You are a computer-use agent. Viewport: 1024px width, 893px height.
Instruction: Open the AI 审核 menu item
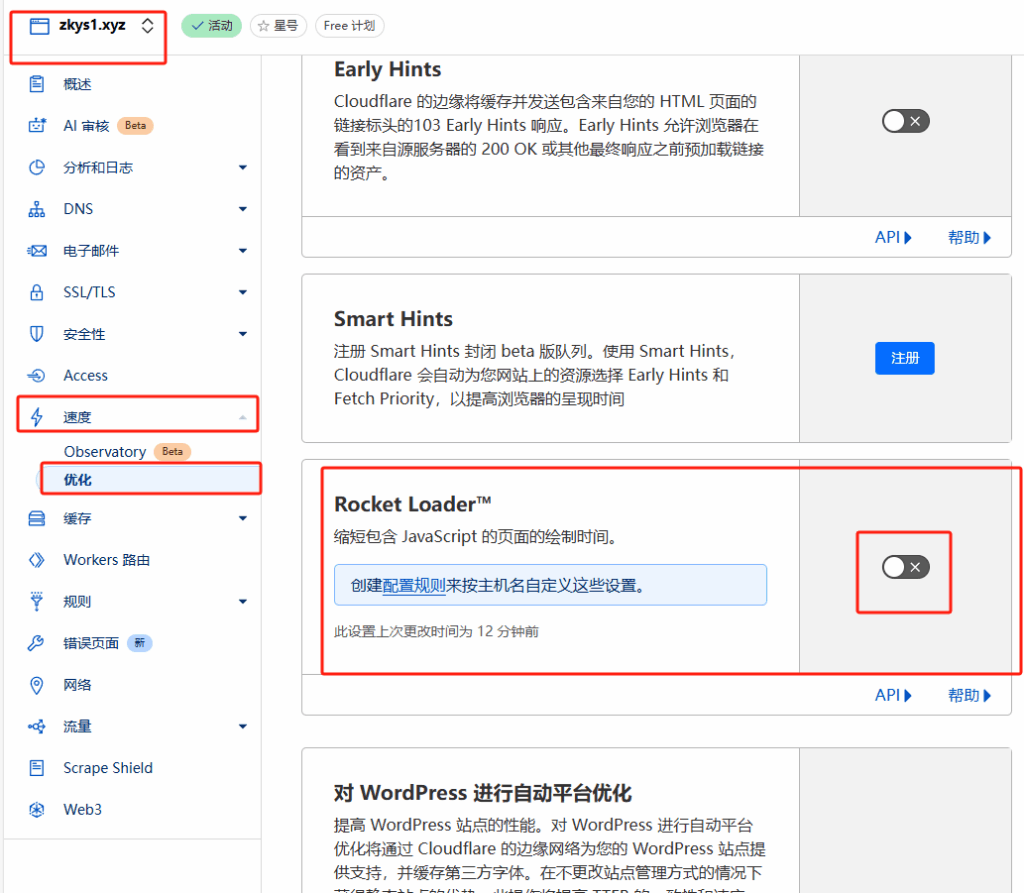click(x=86, y=126)
